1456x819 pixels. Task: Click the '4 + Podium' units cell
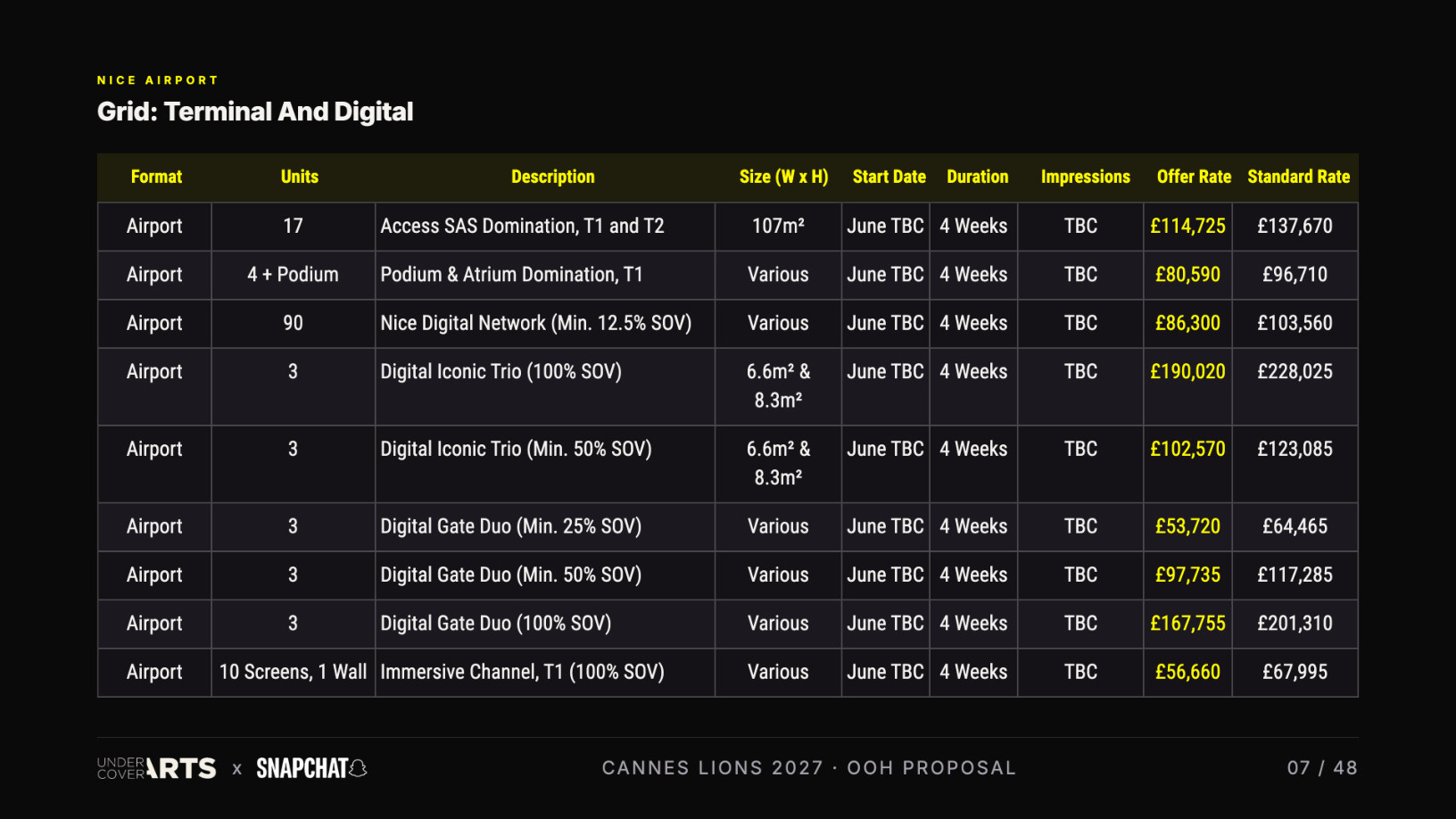pos(293,275)
